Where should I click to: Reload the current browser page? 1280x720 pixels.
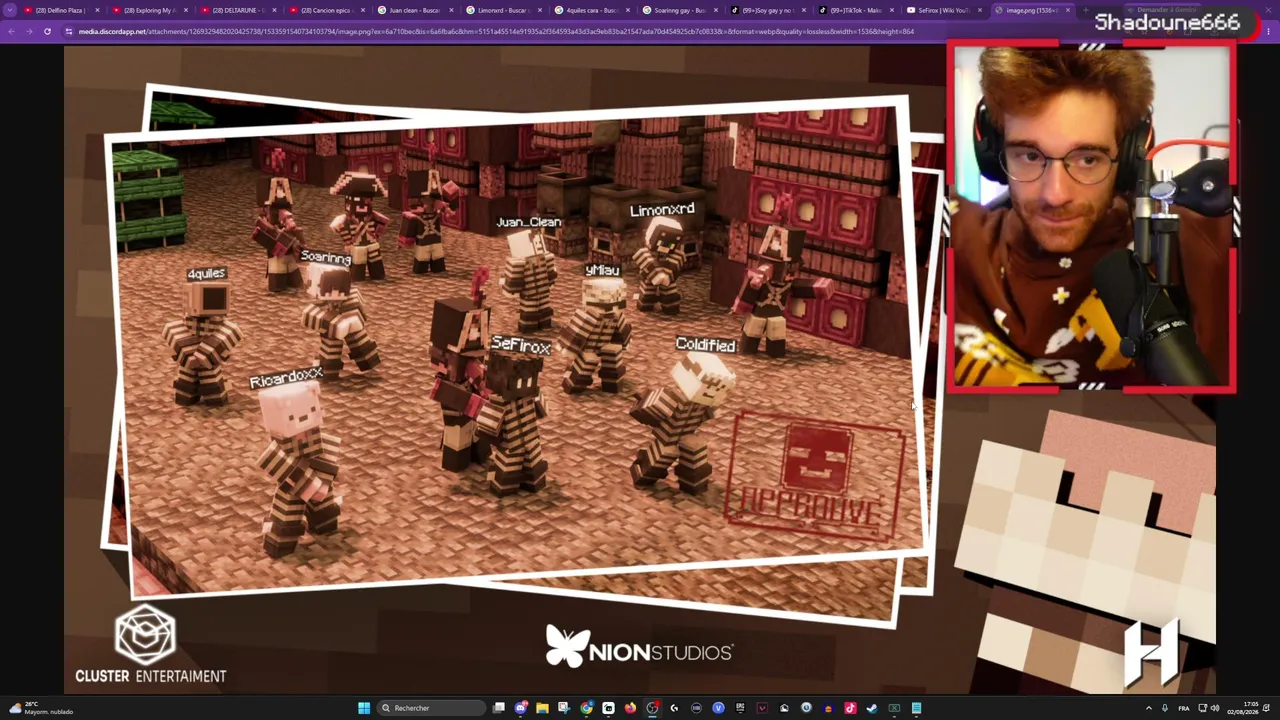47,31
